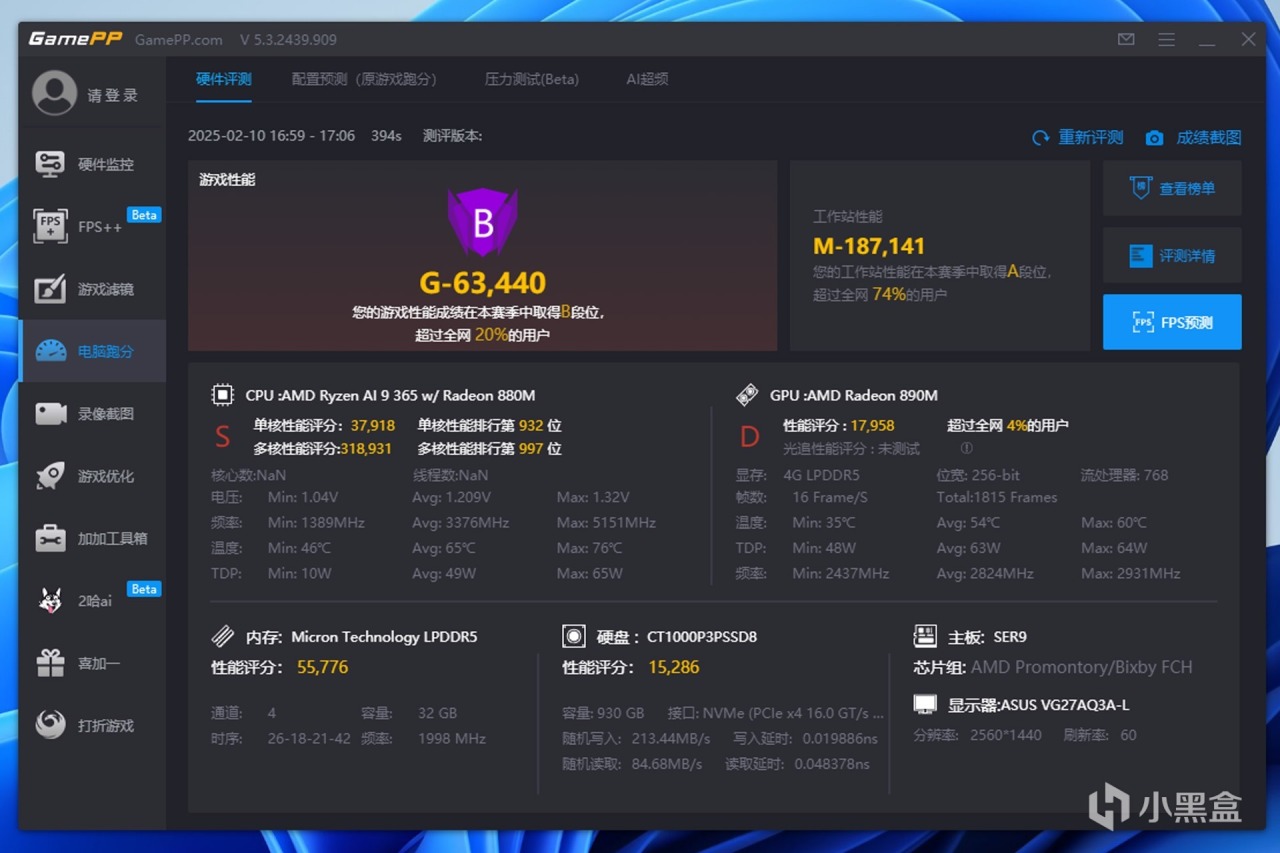
Task: Click the memory stick icon beside 内存
Action: click(222, 636)
